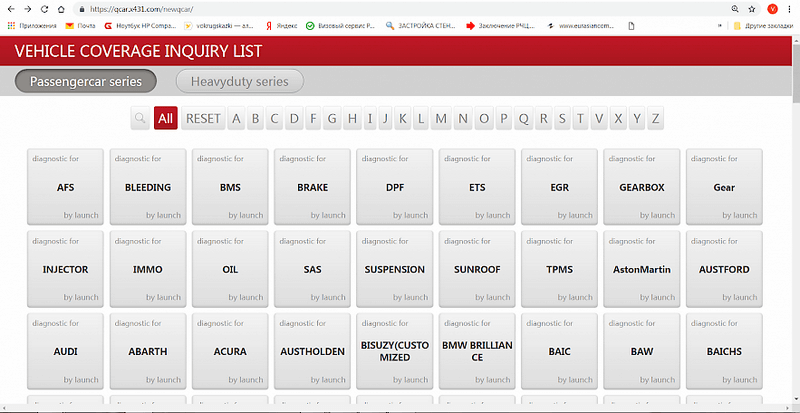Filter brands by letter C
This screenshot has height=413, width=800.
pyautogui.click(x=274, y=118)
